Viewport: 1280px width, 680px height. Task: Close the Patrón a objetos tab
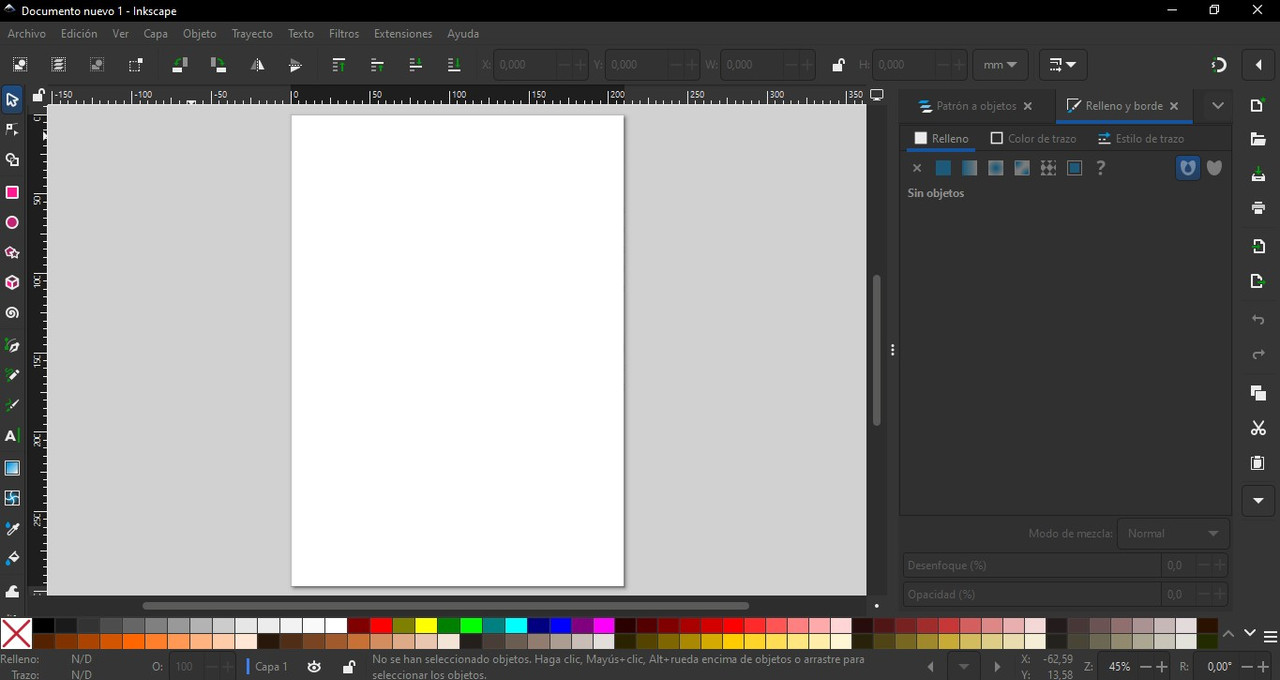tap(1027, 106)
